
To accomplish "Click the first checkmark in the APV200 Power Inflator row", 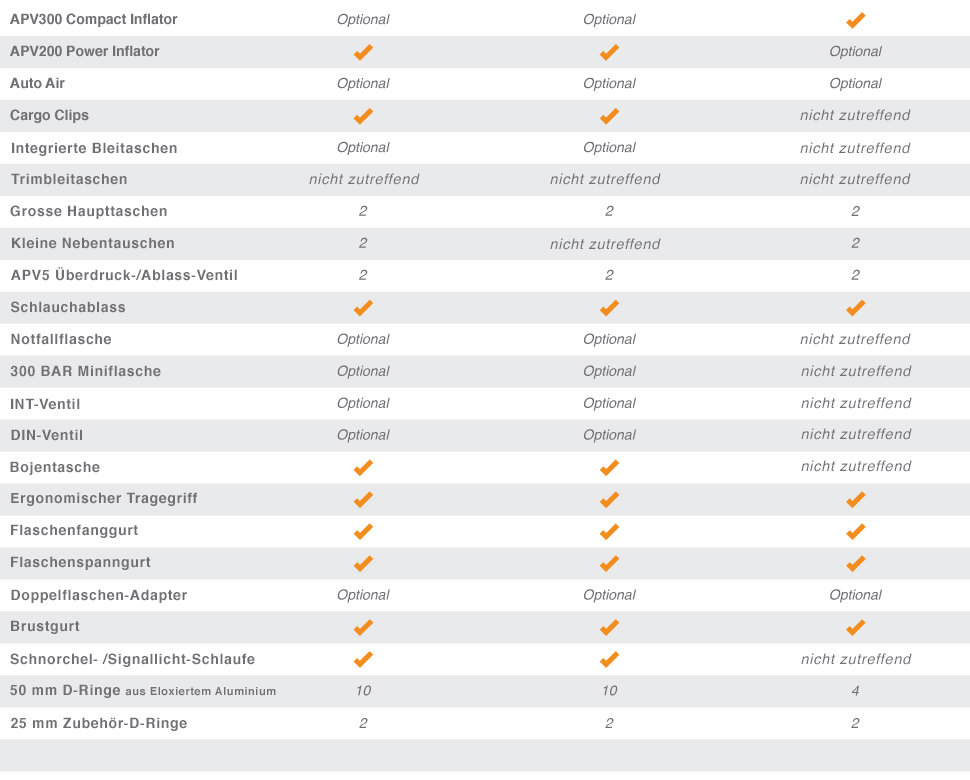I will click(x=363, y=52).
